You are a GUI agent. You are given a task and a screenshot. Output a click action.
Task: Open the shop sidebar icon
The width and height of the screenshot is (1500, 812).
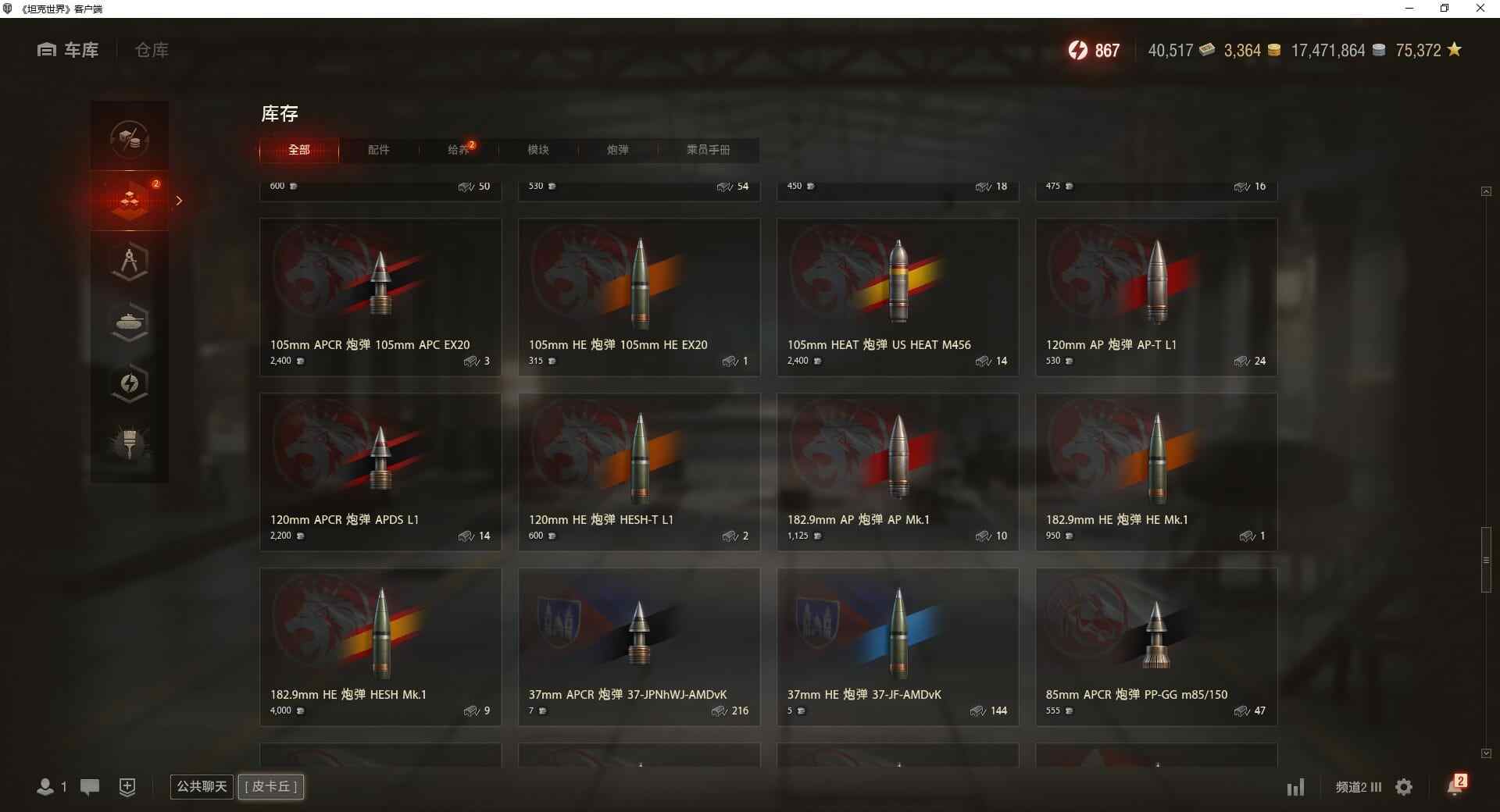[x=130, y=140]
